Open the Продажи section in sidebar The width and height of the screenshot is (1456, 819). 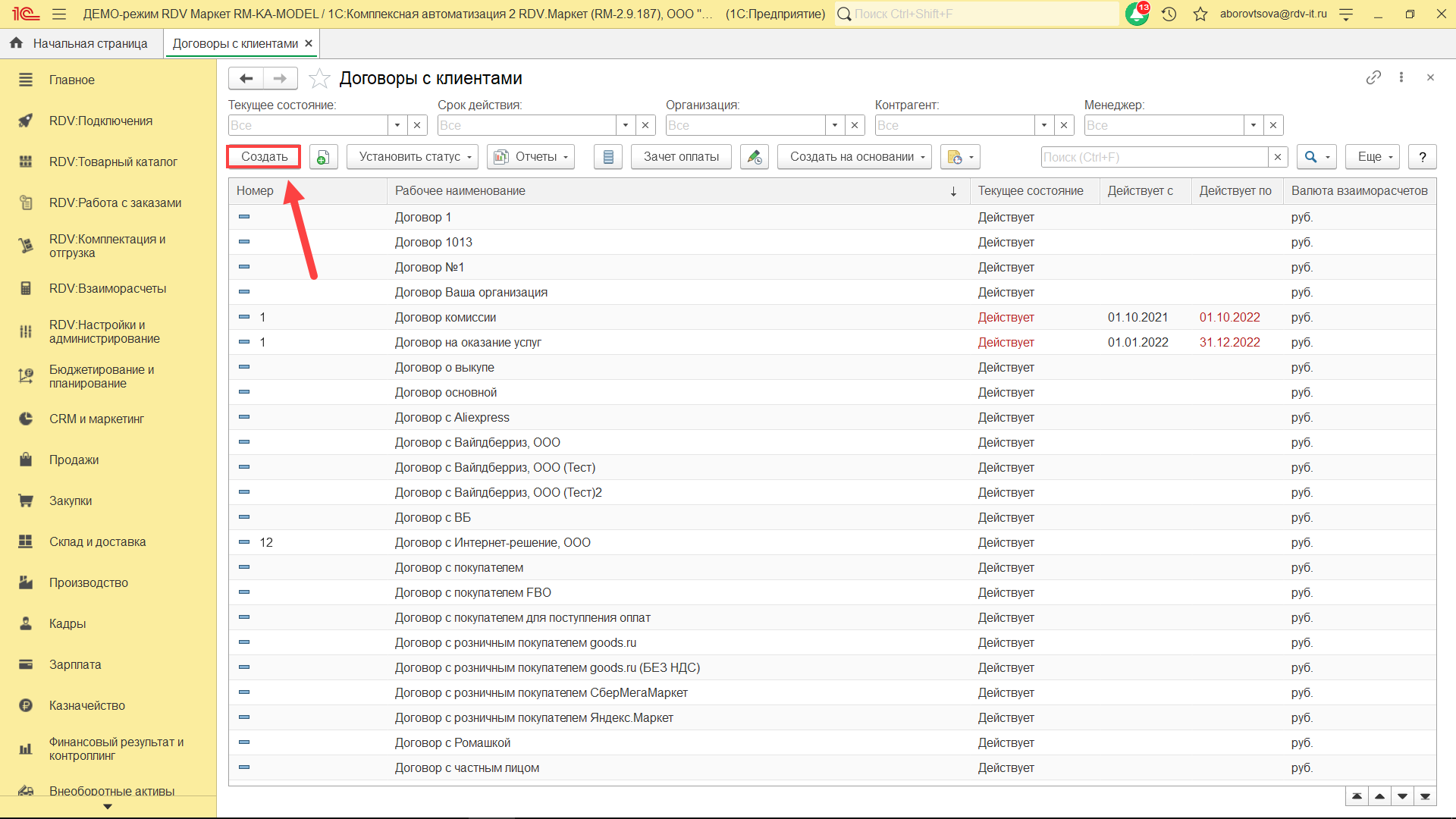click(74, 460)
